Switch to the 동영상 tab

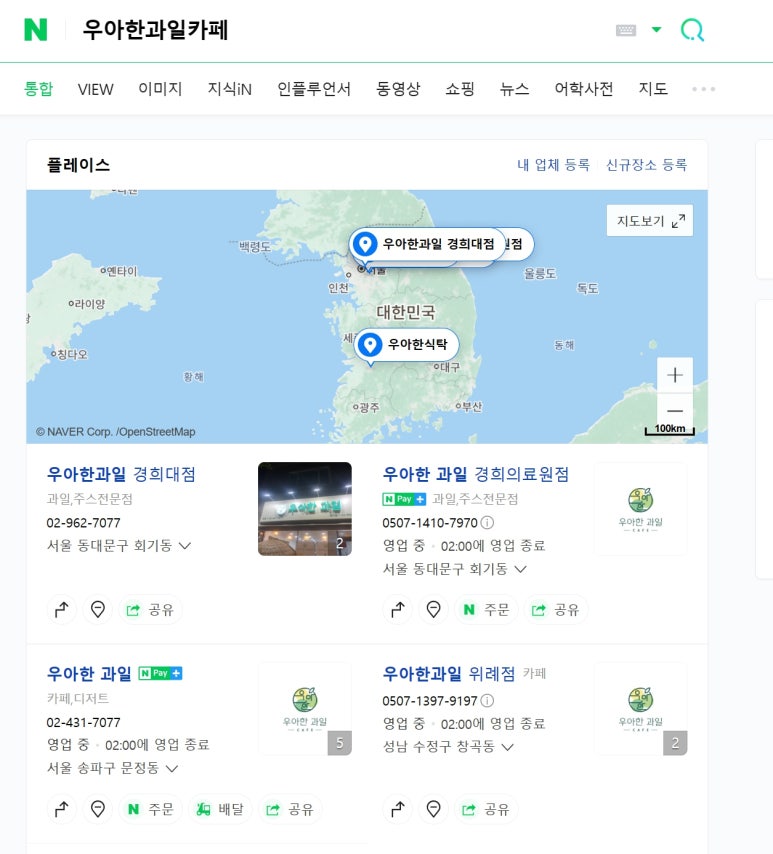pos(398,89)
